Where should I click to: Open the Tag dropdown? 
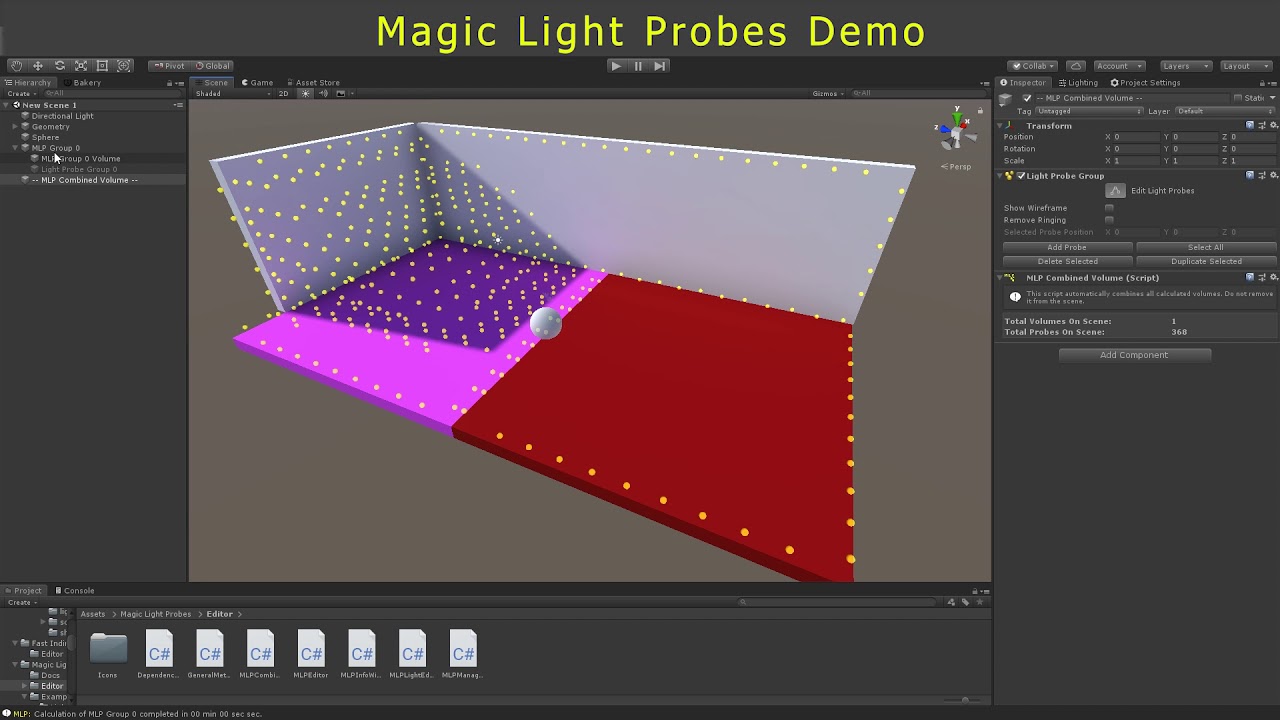pos(1088,111)
